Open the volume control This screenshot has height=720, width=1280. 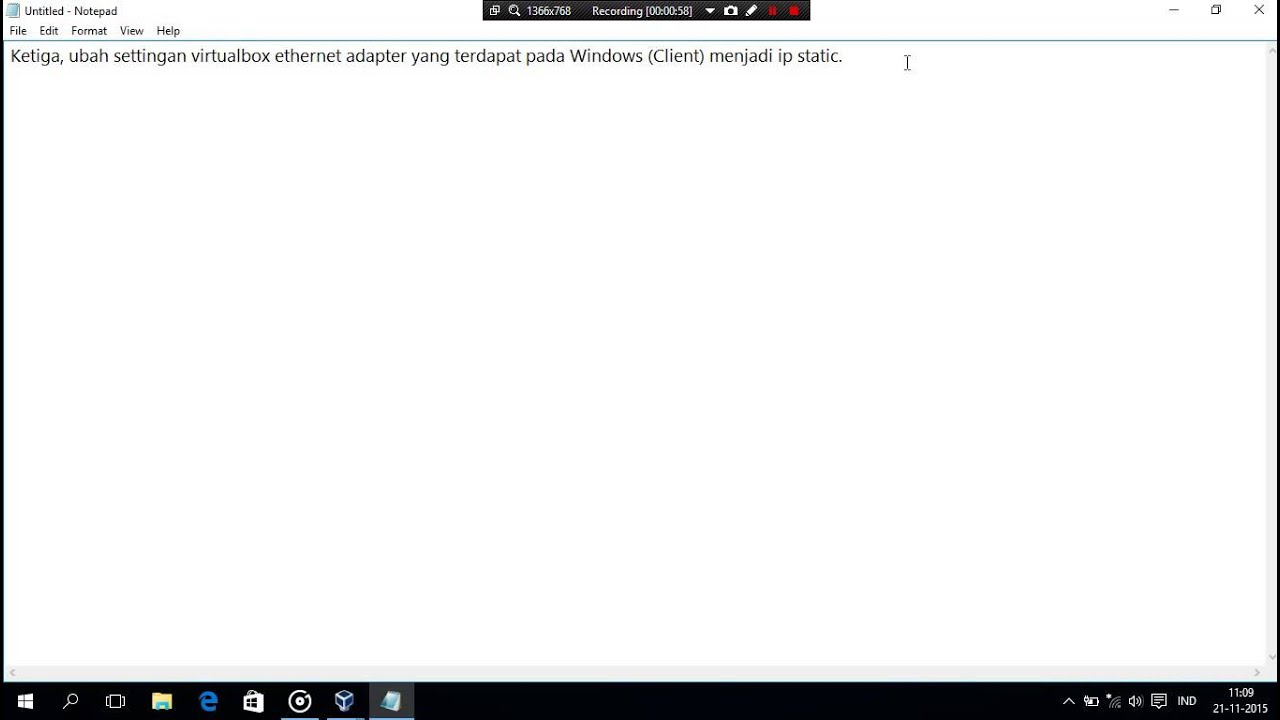click(x=1135, y=701)
